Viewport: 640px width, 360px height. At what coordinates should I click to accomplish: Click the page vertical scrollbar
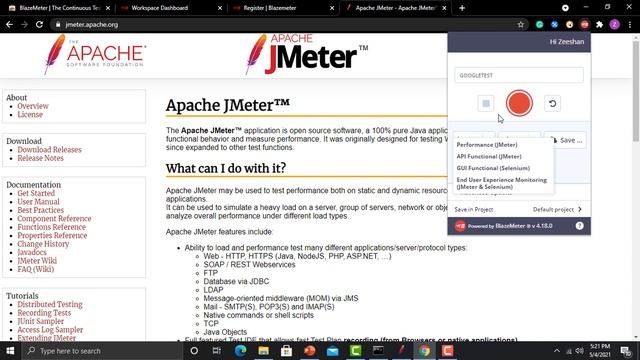coord(636,90)
